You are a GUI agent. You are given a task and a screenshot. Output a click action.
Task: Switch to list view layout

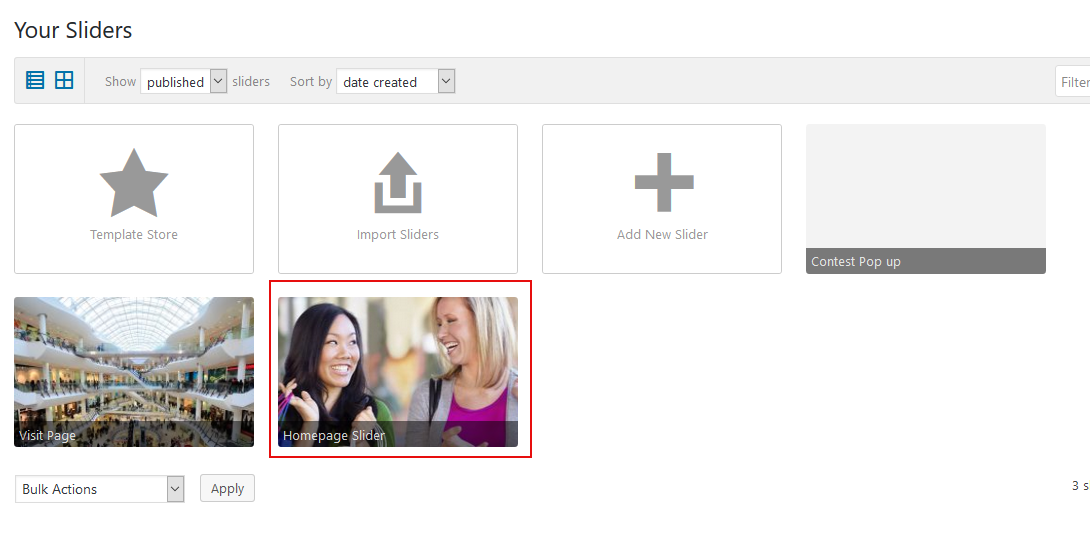pyautogui.click(x=35, y=81)
